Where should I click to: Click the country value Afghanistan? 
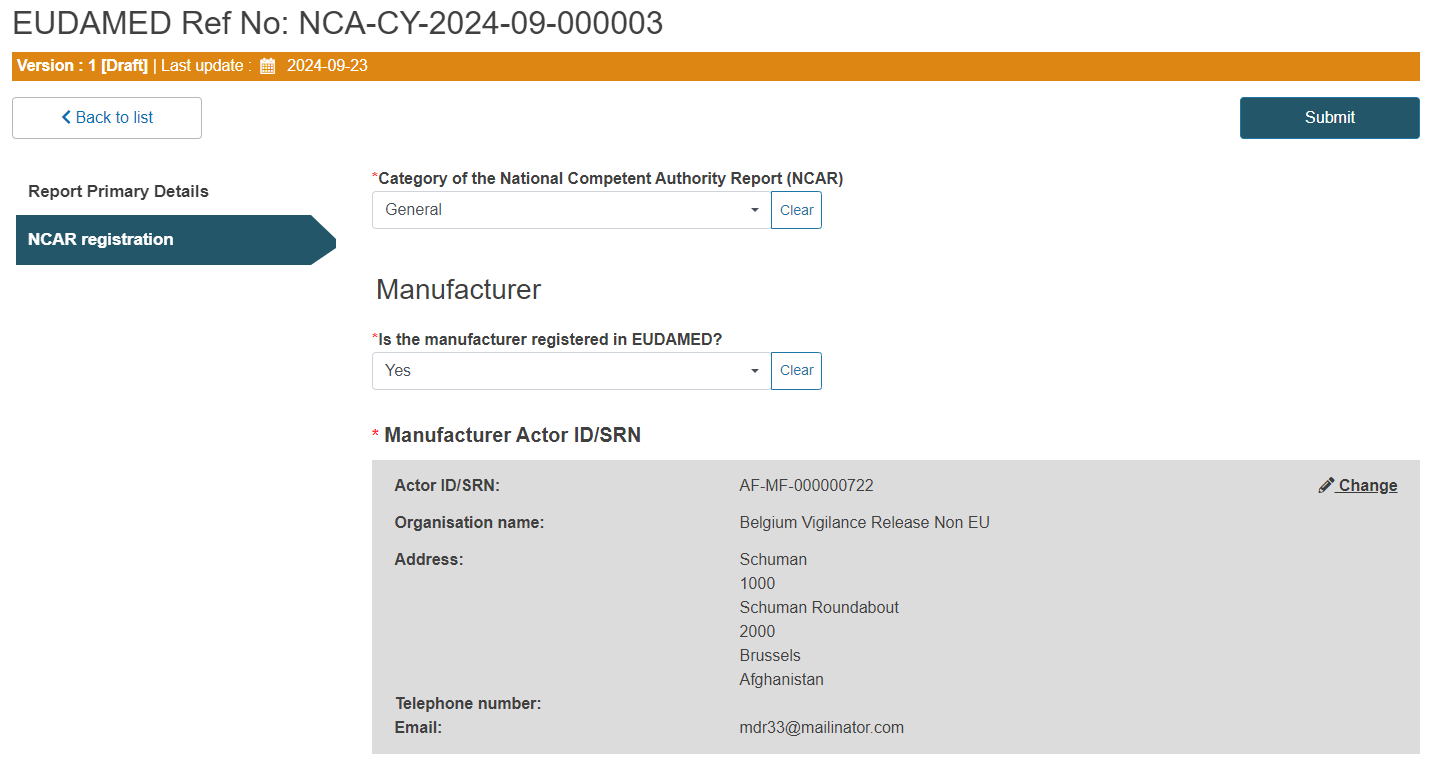781,679
